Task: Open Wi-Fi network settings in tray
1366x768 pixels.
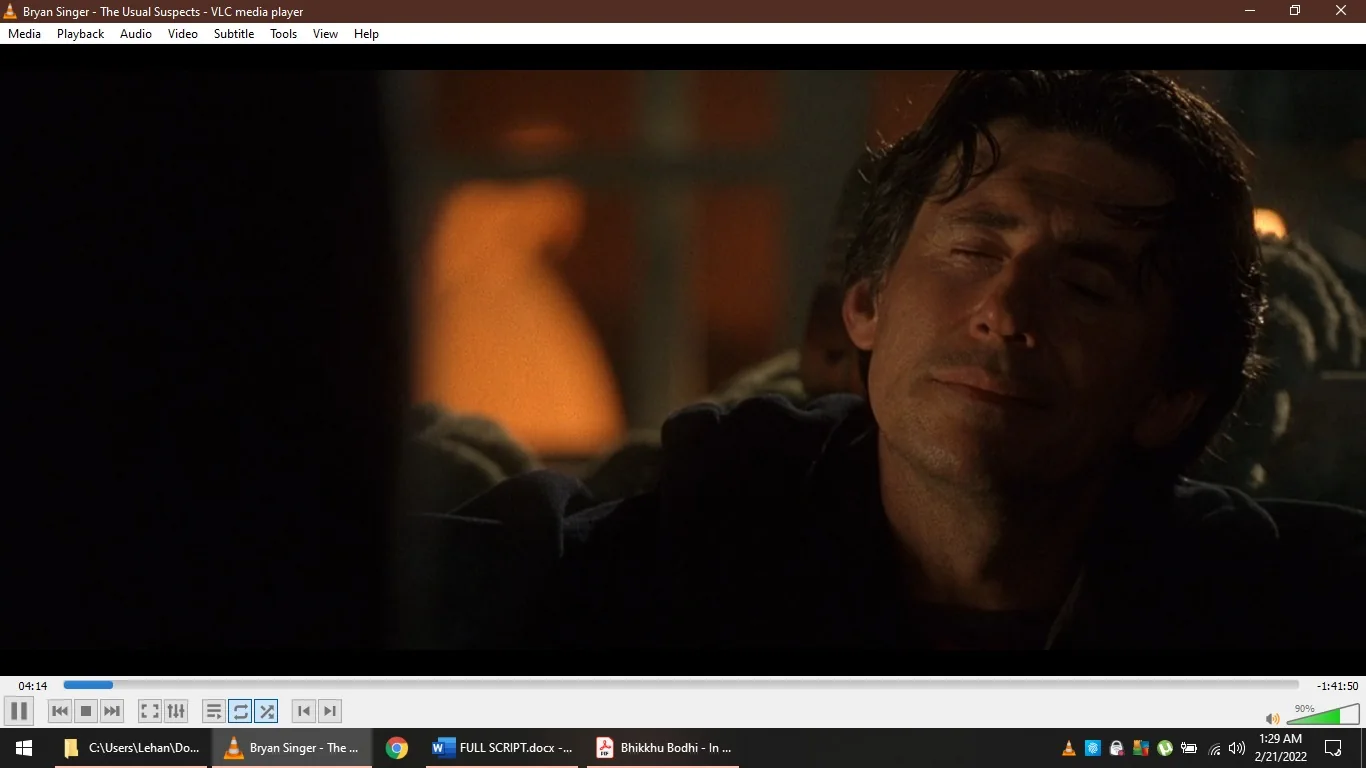Action: tap(1214, 748)
